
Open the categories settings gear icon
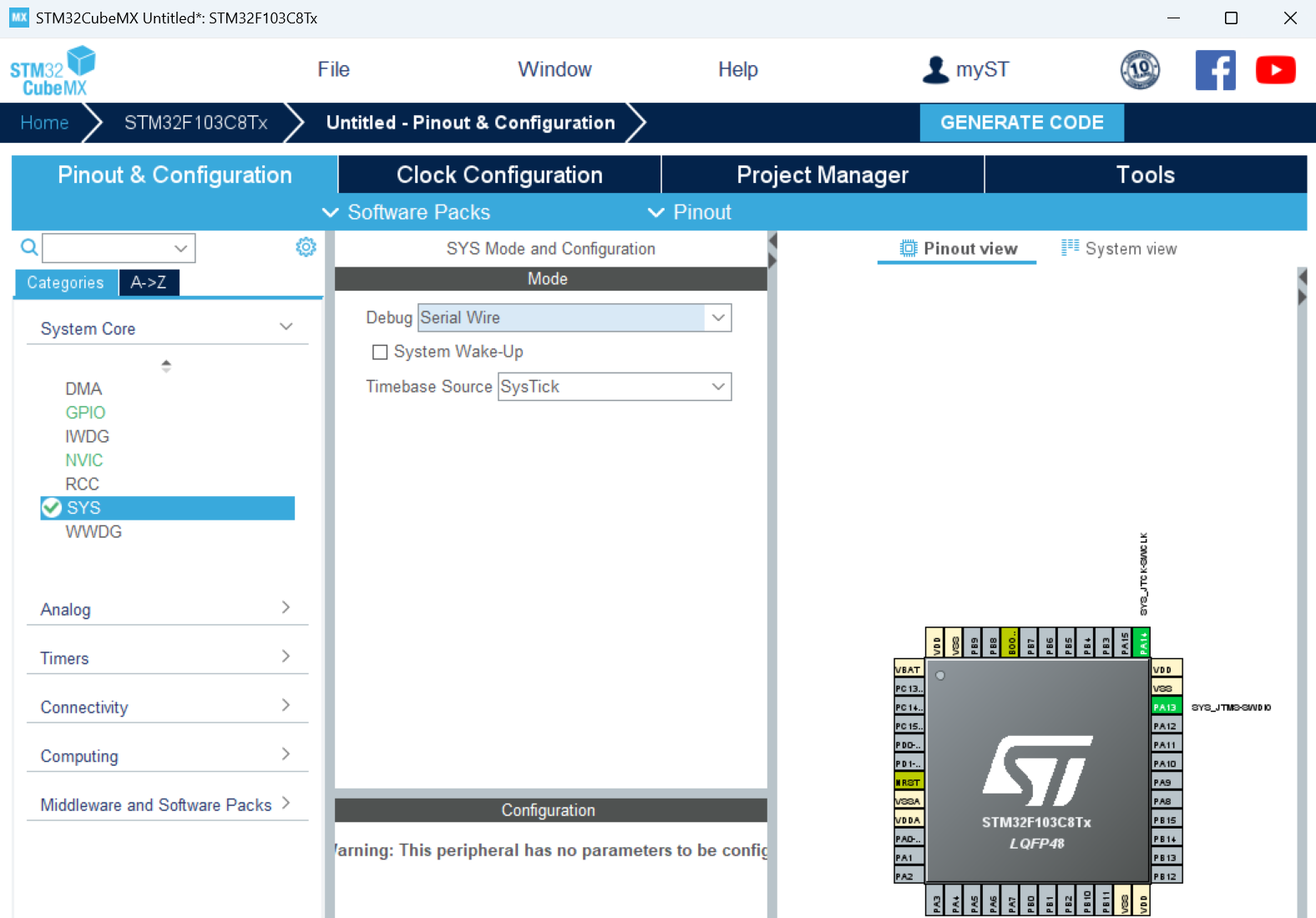point(306,247)
